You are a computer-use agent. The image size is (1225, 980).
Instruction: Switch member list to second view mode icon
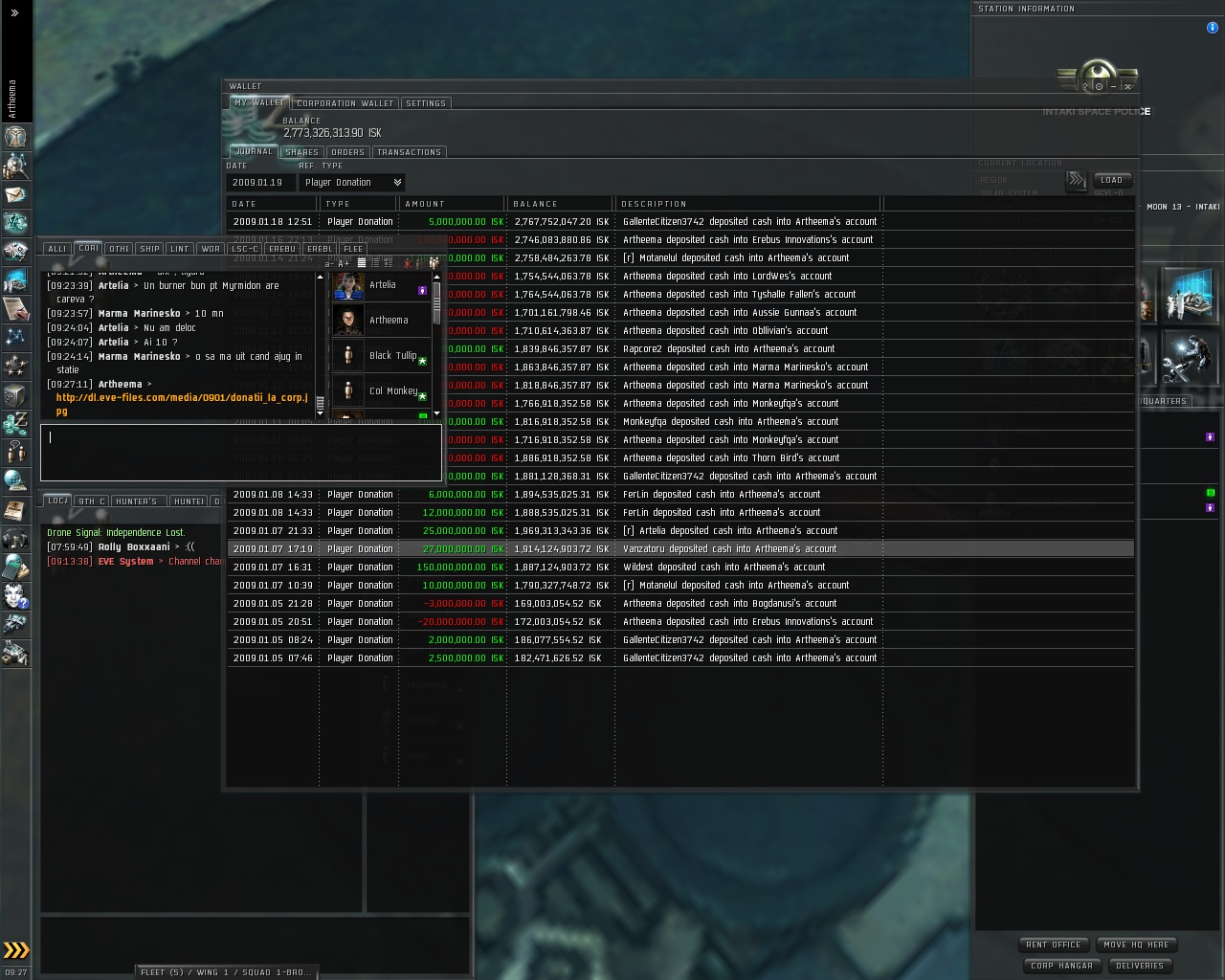coord(374,262)
